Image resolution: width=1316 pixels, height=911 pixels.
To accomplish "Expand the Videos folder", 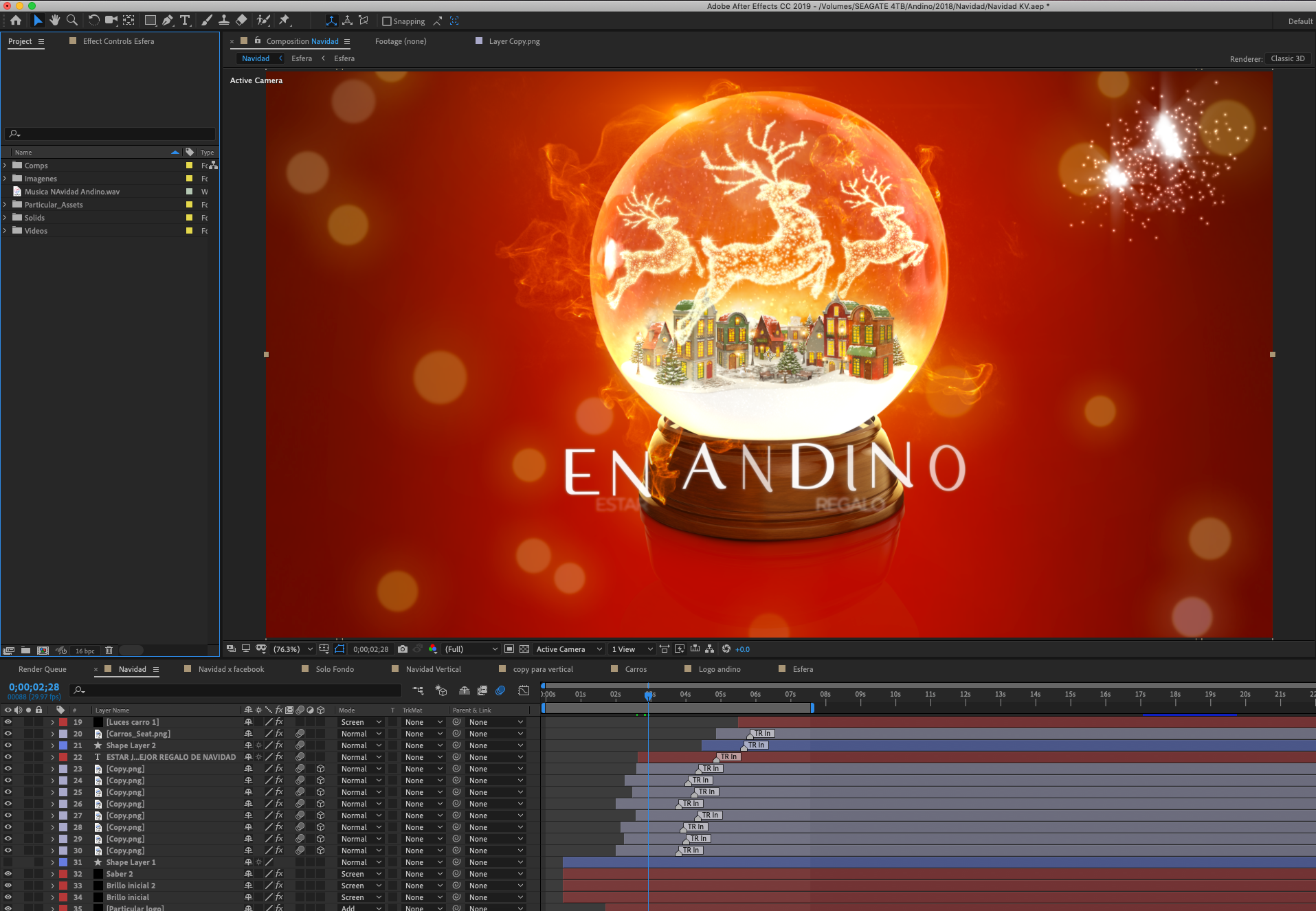I will coord(5,231).
